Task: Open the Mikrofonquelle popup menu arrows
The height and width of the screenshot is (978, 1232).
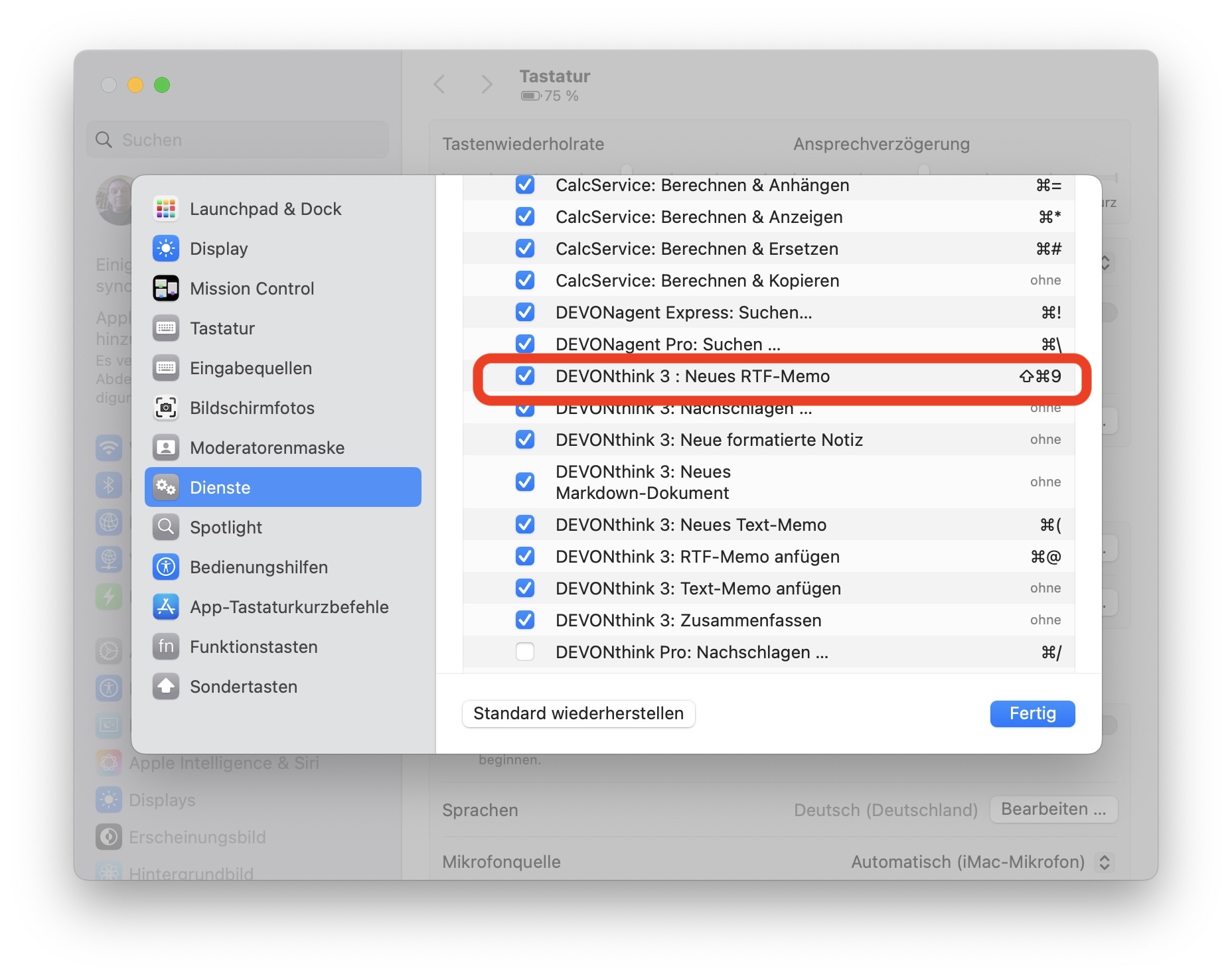Action: [1105, 862]
